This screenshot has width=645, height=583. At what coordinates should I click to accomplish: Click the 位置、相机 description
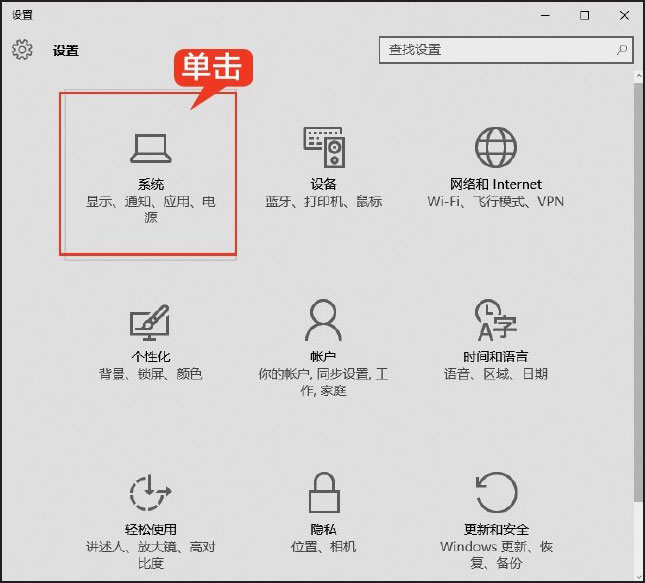tap(323, 547)
